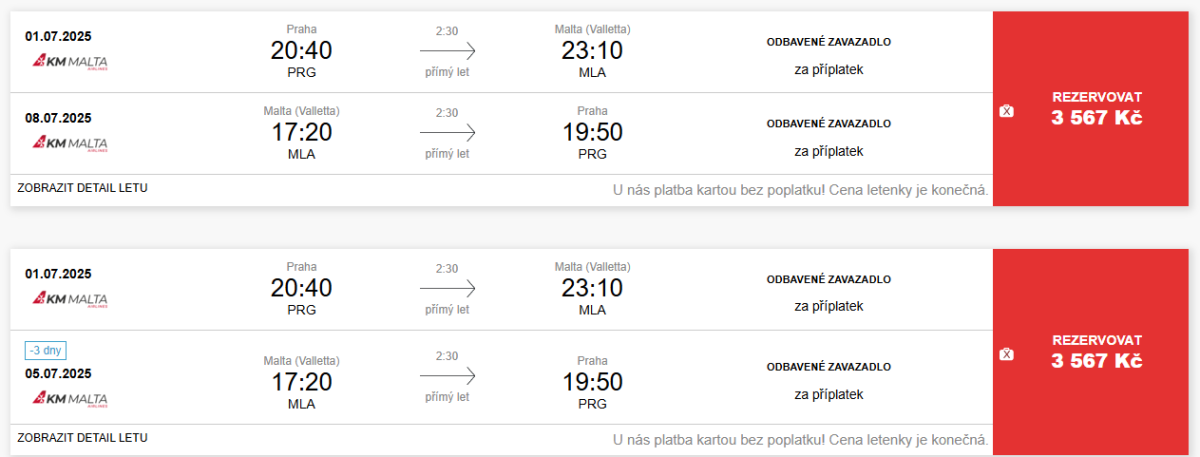The width and height of the screenshot is (1200, 457).
Task: Click KM Malta logo on 05.07.2025 return flight
Action: pos(70,399)
